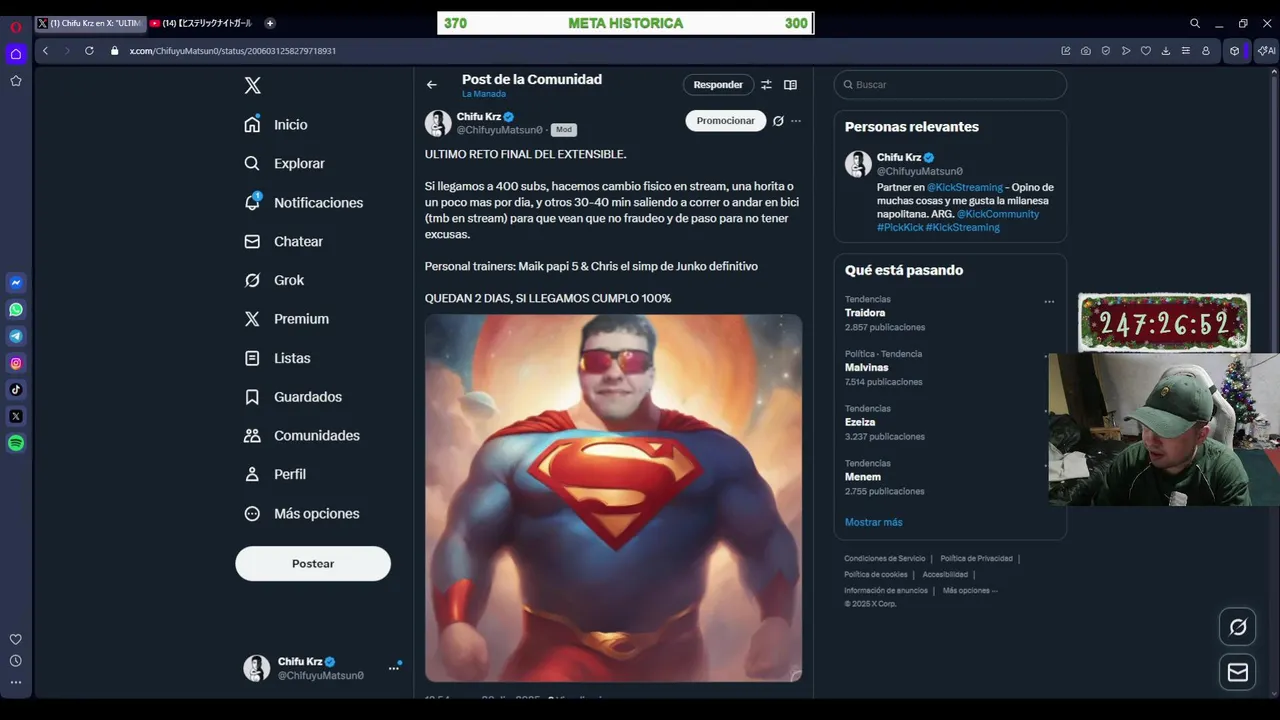Click the Responder button
This screenshot has width=1280, height=720.
coord(718,85)
